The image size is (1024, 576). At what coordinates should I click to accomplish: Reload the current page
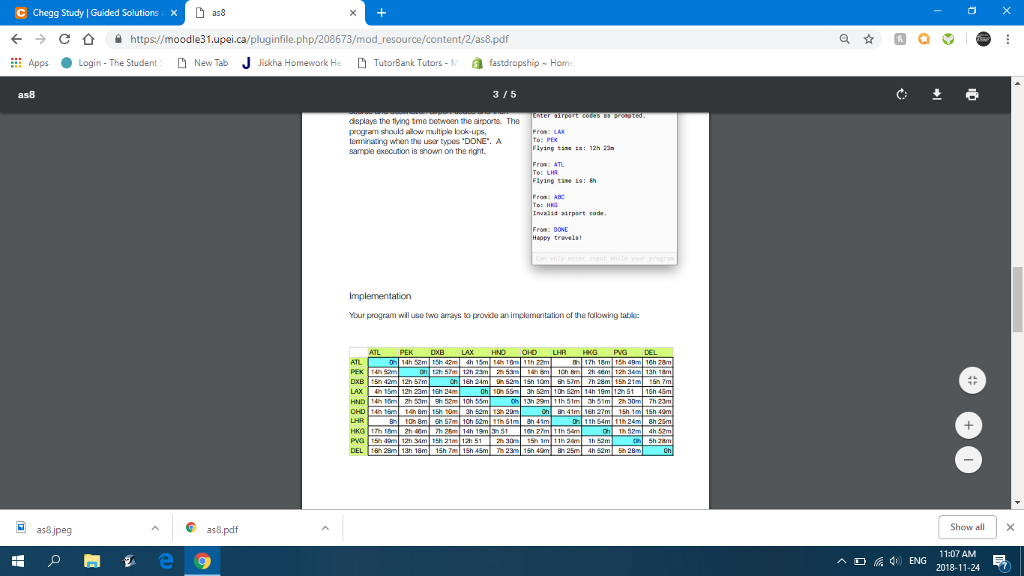pyautogui.click(x=64, y=39)
